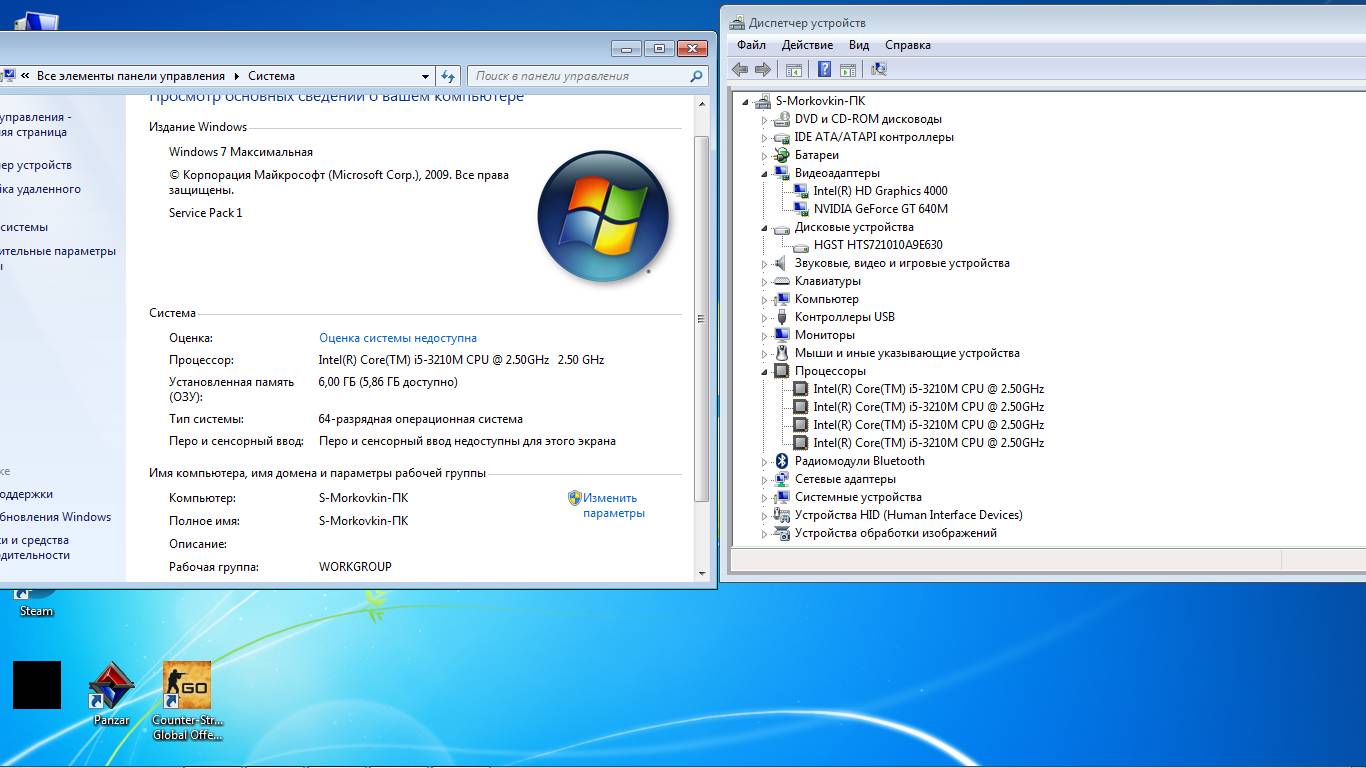1366x768 pixels.
Task: Open the address bar history dropdown arrow
Action: point(425,76)
